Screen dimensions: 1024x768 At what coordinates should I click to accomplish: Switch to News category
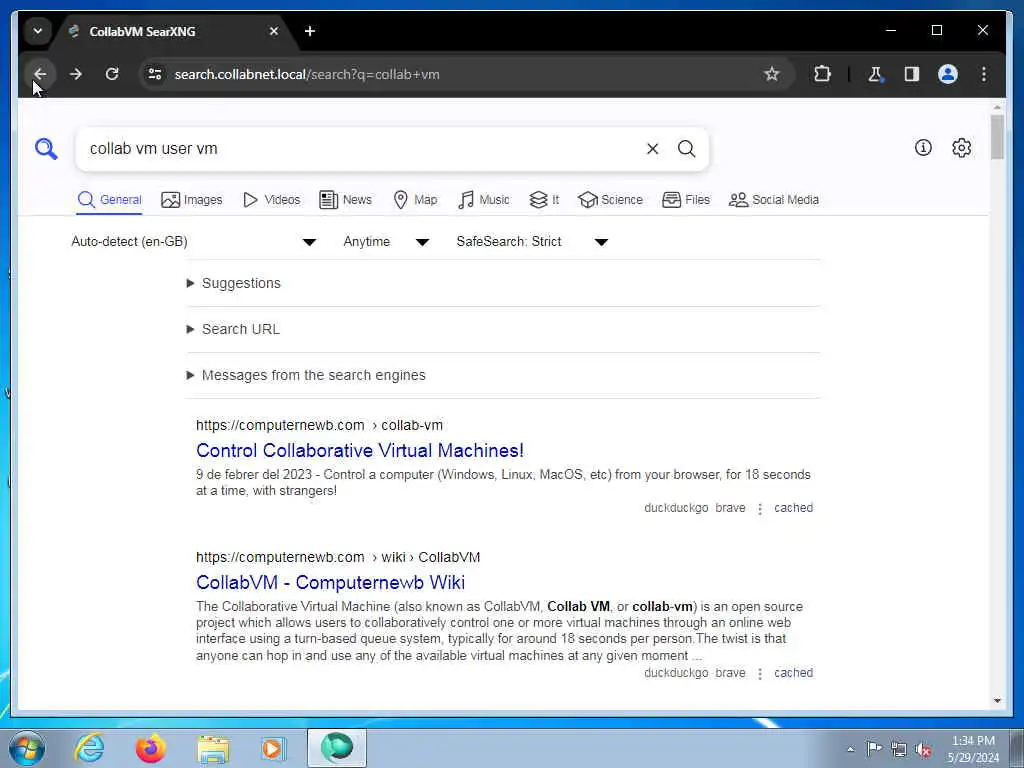[345, 200]
